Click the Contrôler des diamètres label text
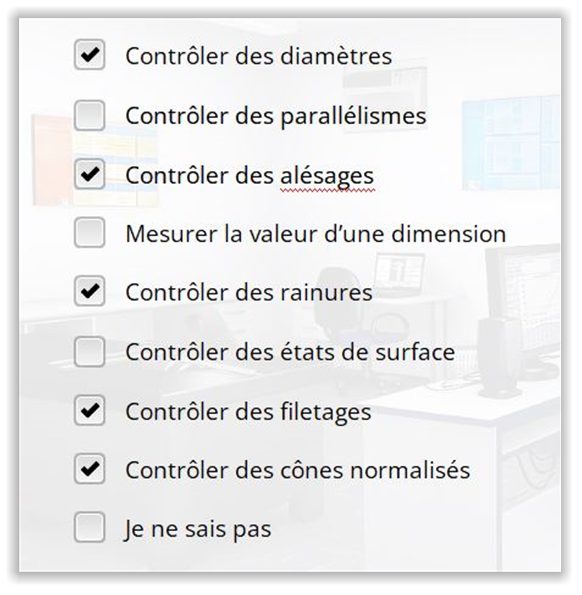Viewport: 582px width, 595px height. [x=259, y=56]
